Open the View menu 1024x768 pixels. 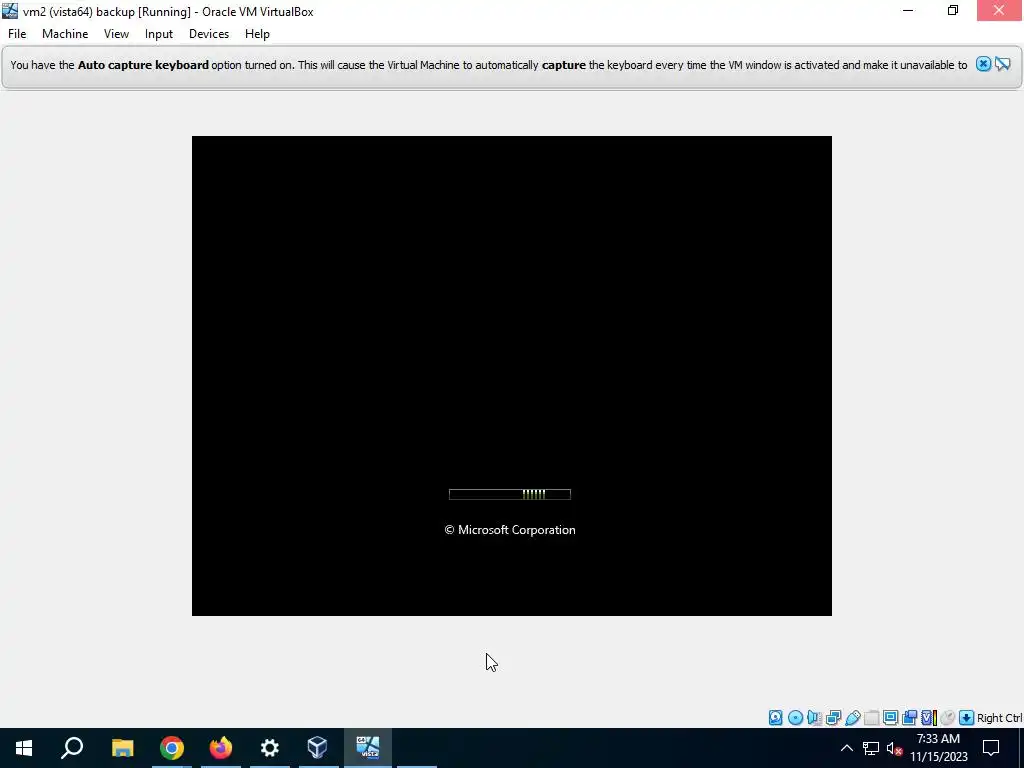pos(116,34)
